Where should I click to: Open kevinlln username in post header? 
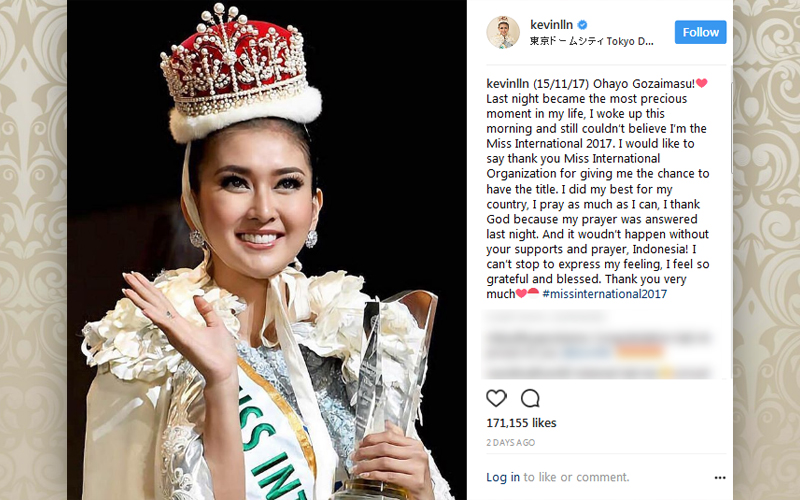click(x=552, y=24)
